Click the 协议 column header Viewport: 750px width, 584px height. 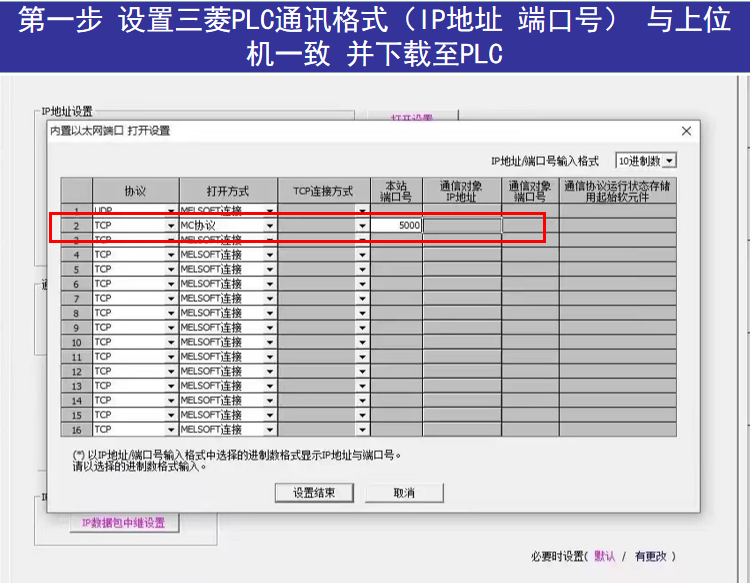click(x=136, y=191)
